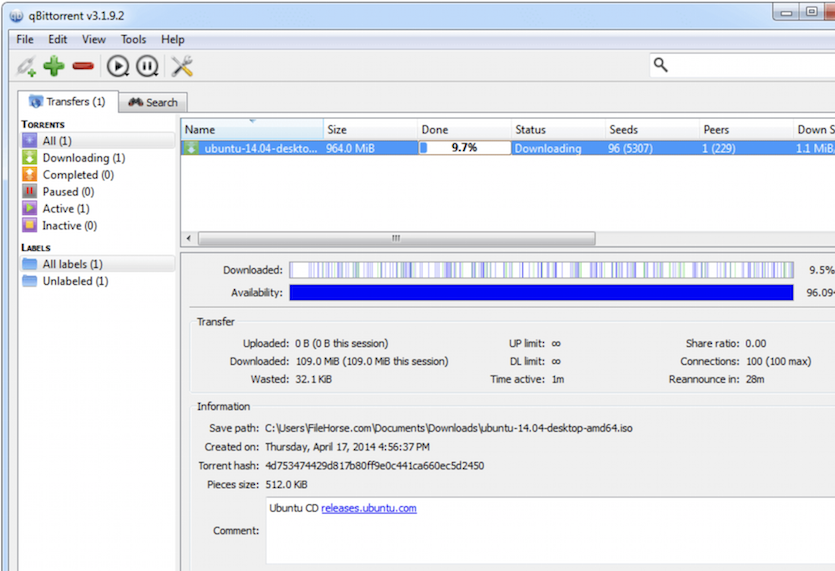Switch to the Transfers (1) tab
This screenshot has height=571, width=835.
click(x=68, y=101)
